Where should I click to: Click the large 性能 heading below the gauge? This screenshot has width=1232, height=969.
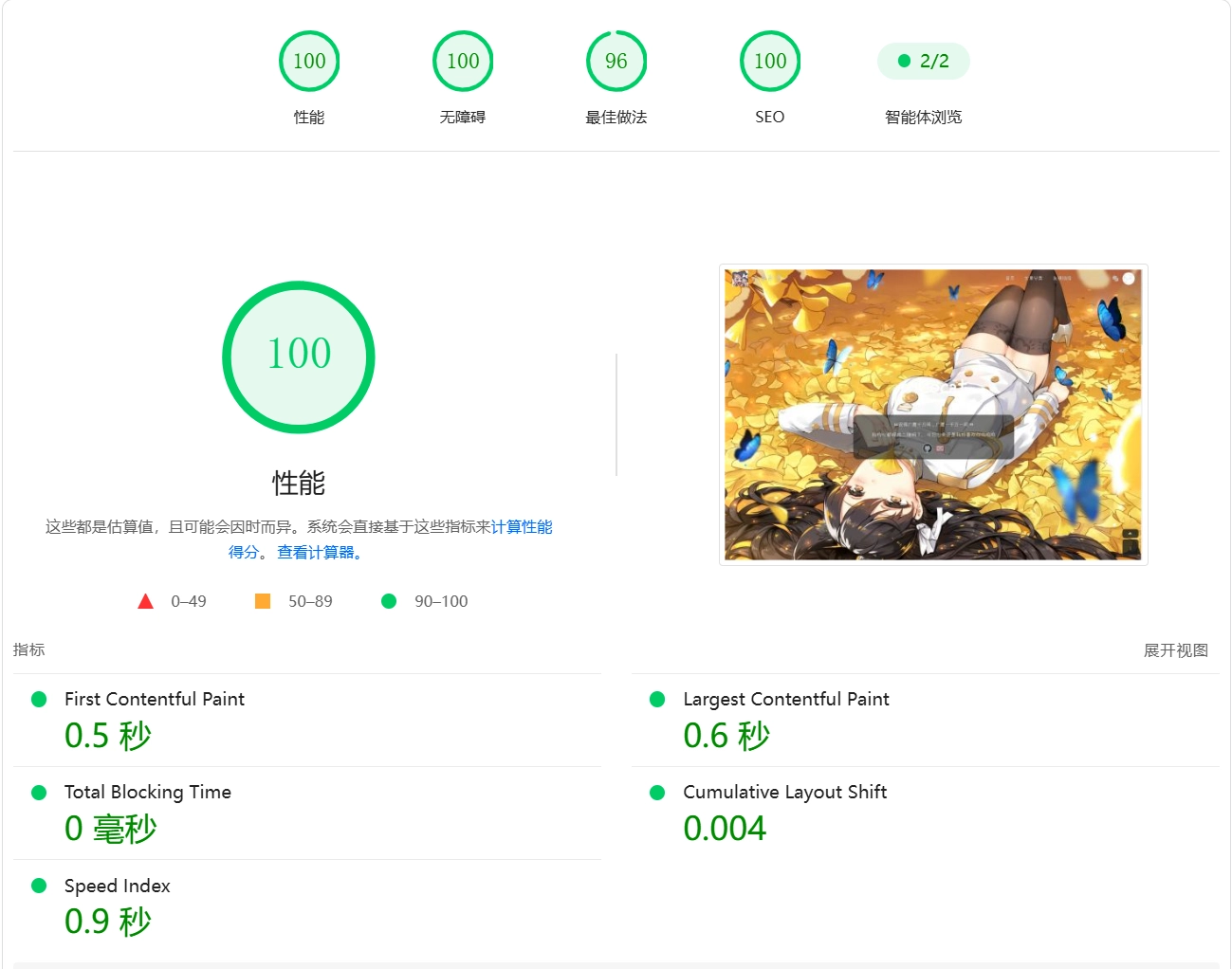click(299, 483)
